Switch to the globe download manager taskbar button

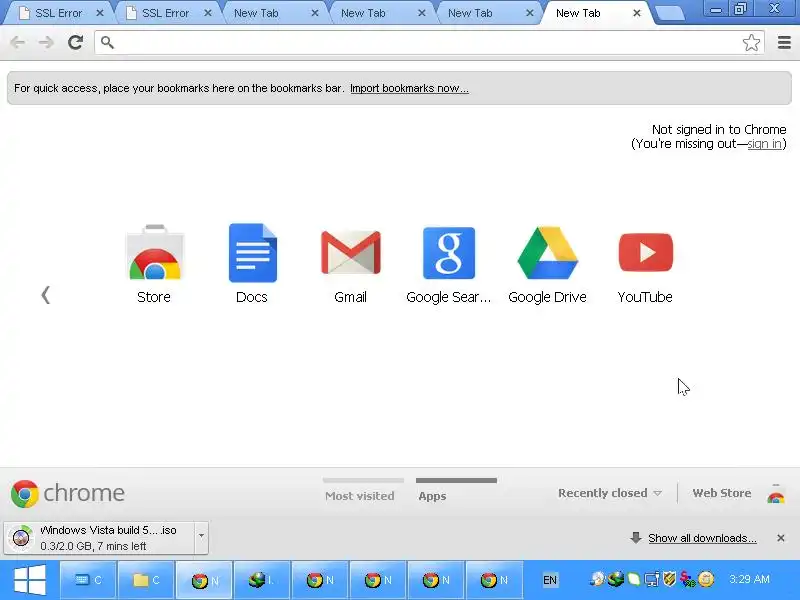[262, 580]
